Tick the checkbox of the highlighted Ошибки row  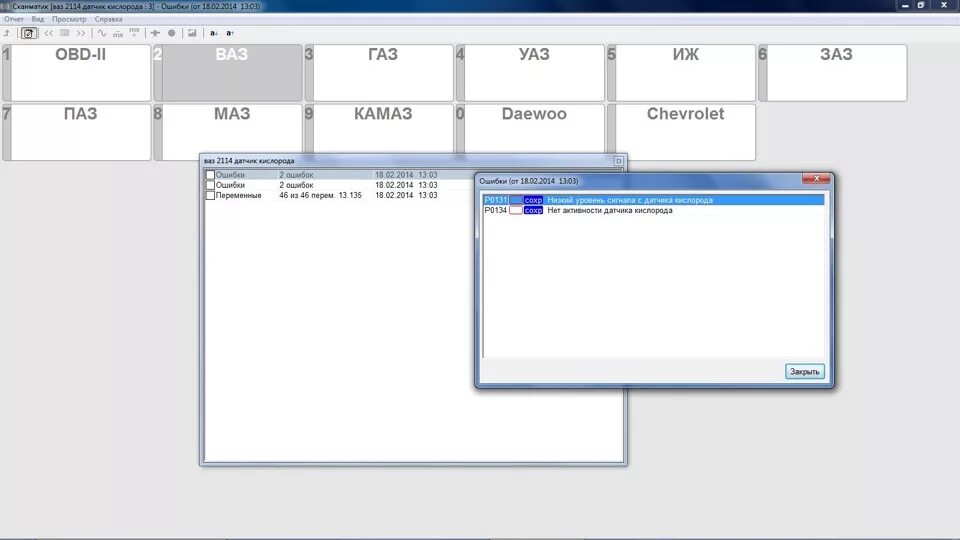tap(210, 175)
